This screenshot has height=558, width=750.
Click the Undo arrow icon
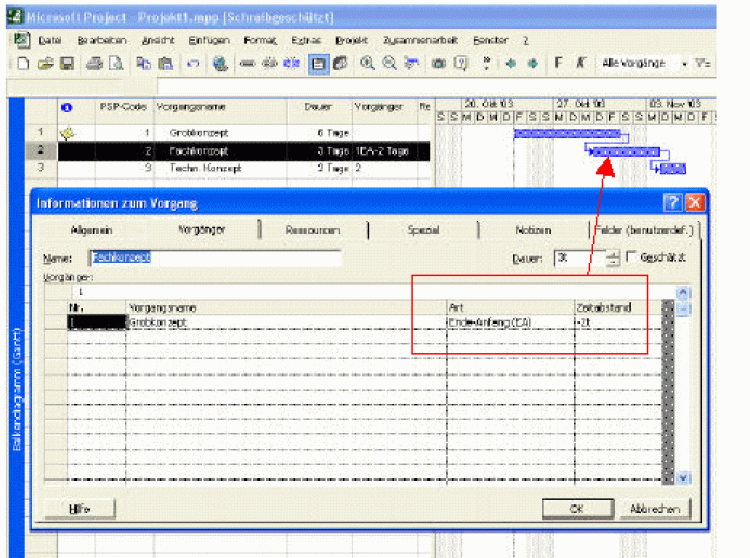[192, 63]
